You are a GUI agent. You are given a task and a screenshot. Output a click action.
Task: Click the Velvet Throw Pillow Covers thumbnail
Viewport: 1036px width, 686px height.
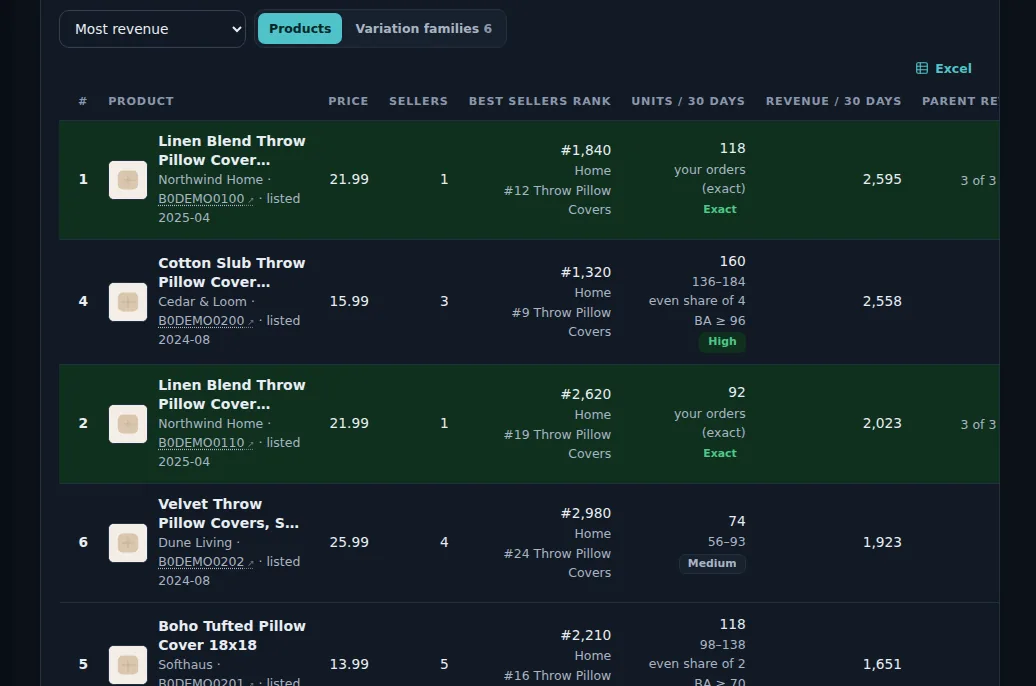tap(128, 543)
